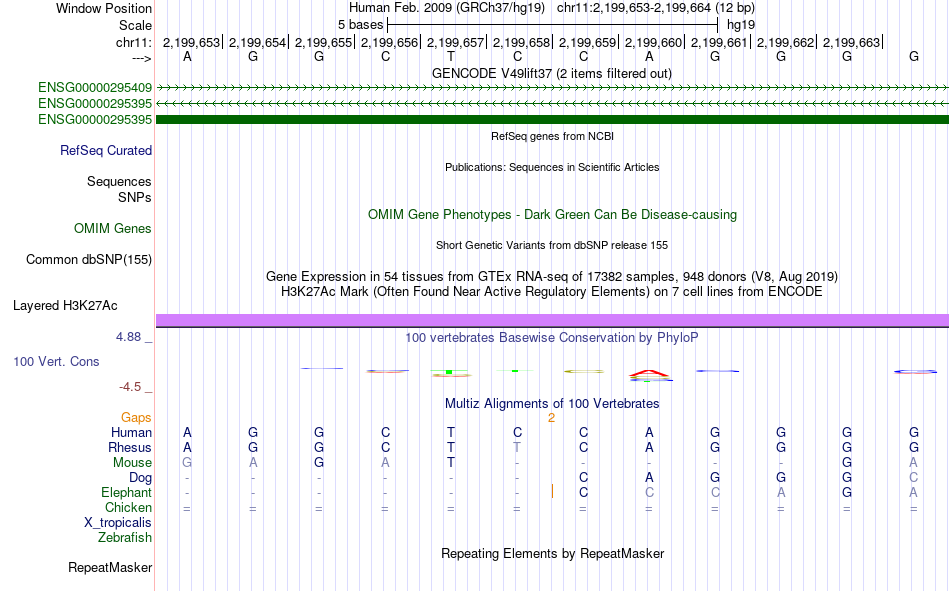Screen dimensions: 950x591
Task: Click the -4.5 lower scale value
Action: (130, 387)
